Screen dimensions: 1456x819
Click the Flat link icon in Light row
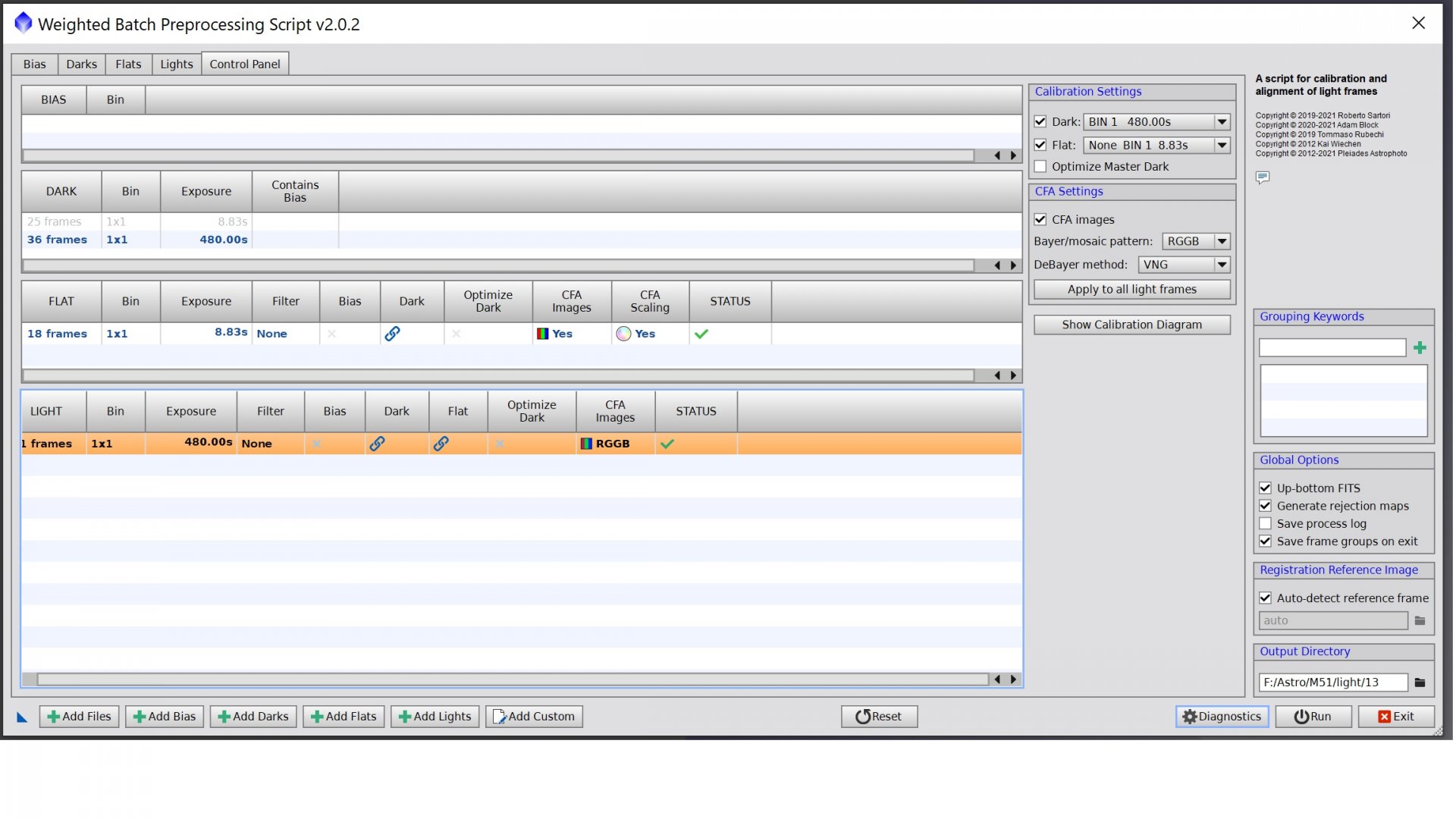(441, 444)
